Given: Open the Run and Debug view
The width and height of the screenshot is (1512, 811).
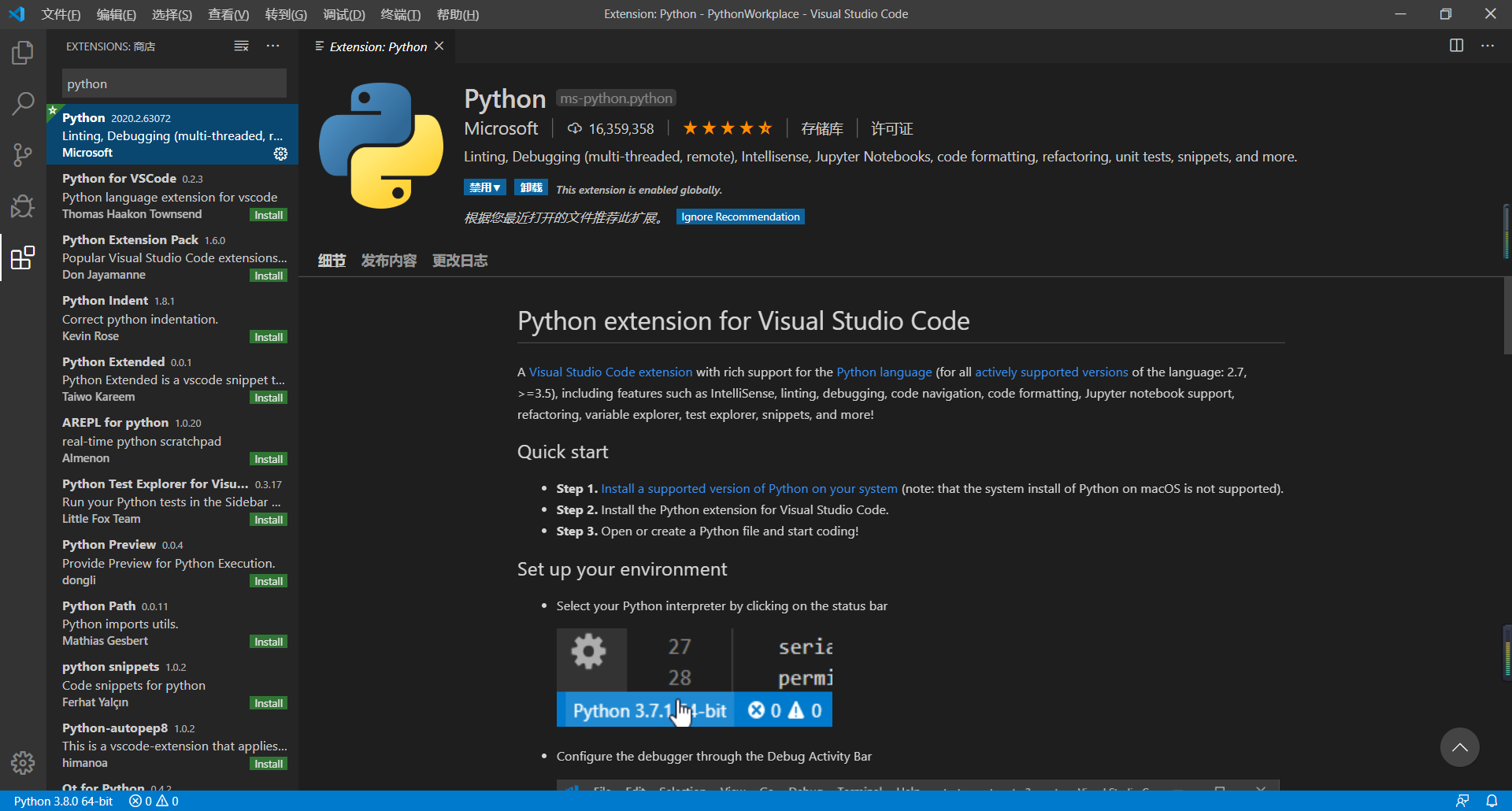Looking at the screenshot, I should 22,206.
